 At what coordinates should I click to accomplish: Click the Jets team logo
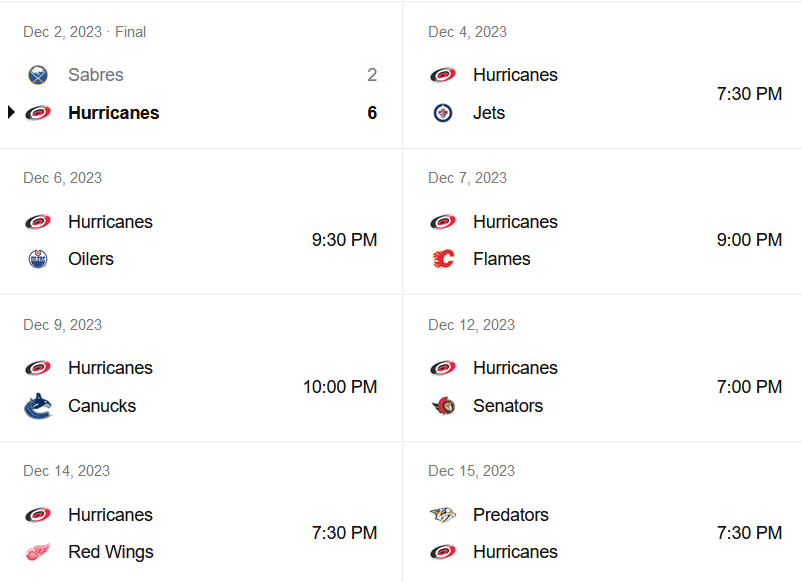[443, 113]
